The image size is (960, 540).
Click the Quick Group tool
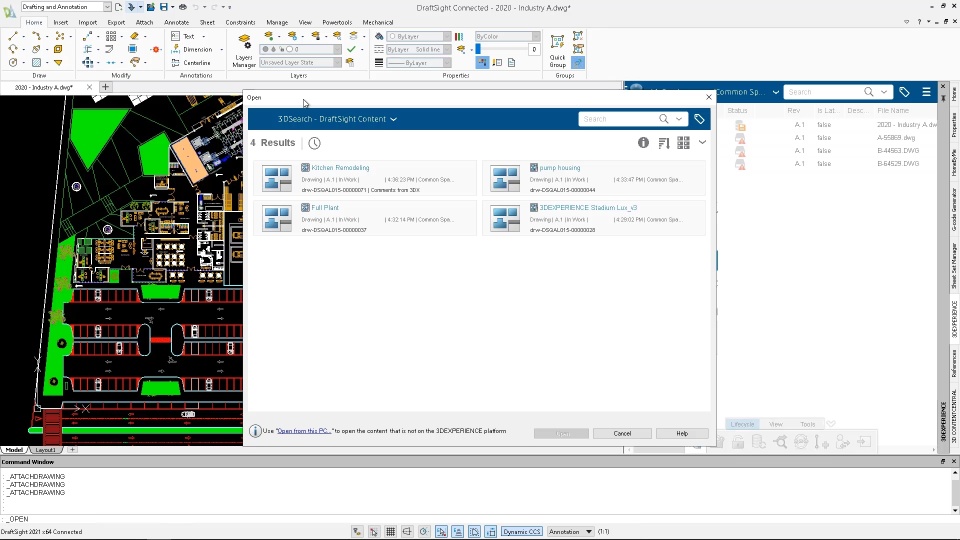pyautogui.click(x=557, y=50)
